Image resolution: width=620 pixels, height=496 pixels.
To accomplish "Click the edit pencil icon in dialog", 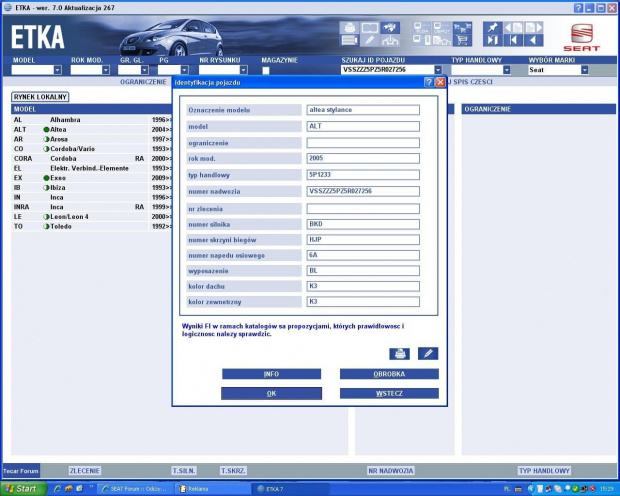I will coord(428,353).
